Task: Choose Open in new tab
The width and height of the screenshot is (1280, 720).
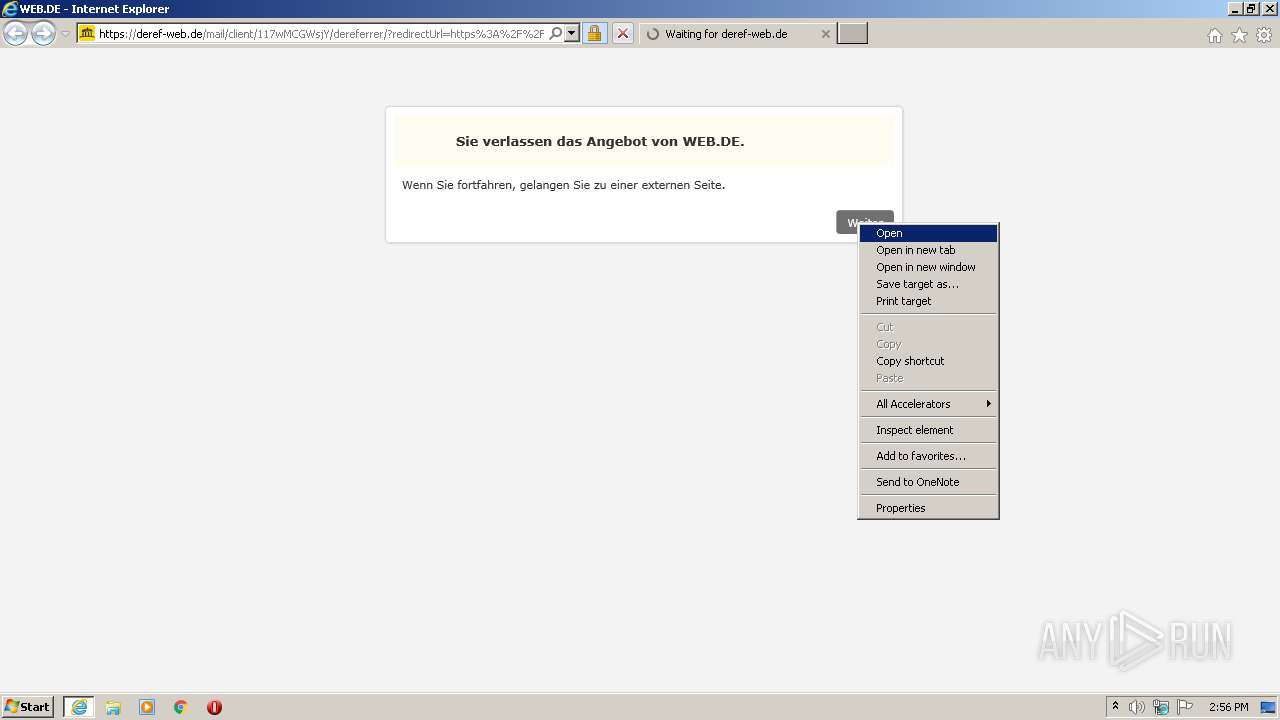Action: coord(928,250)
